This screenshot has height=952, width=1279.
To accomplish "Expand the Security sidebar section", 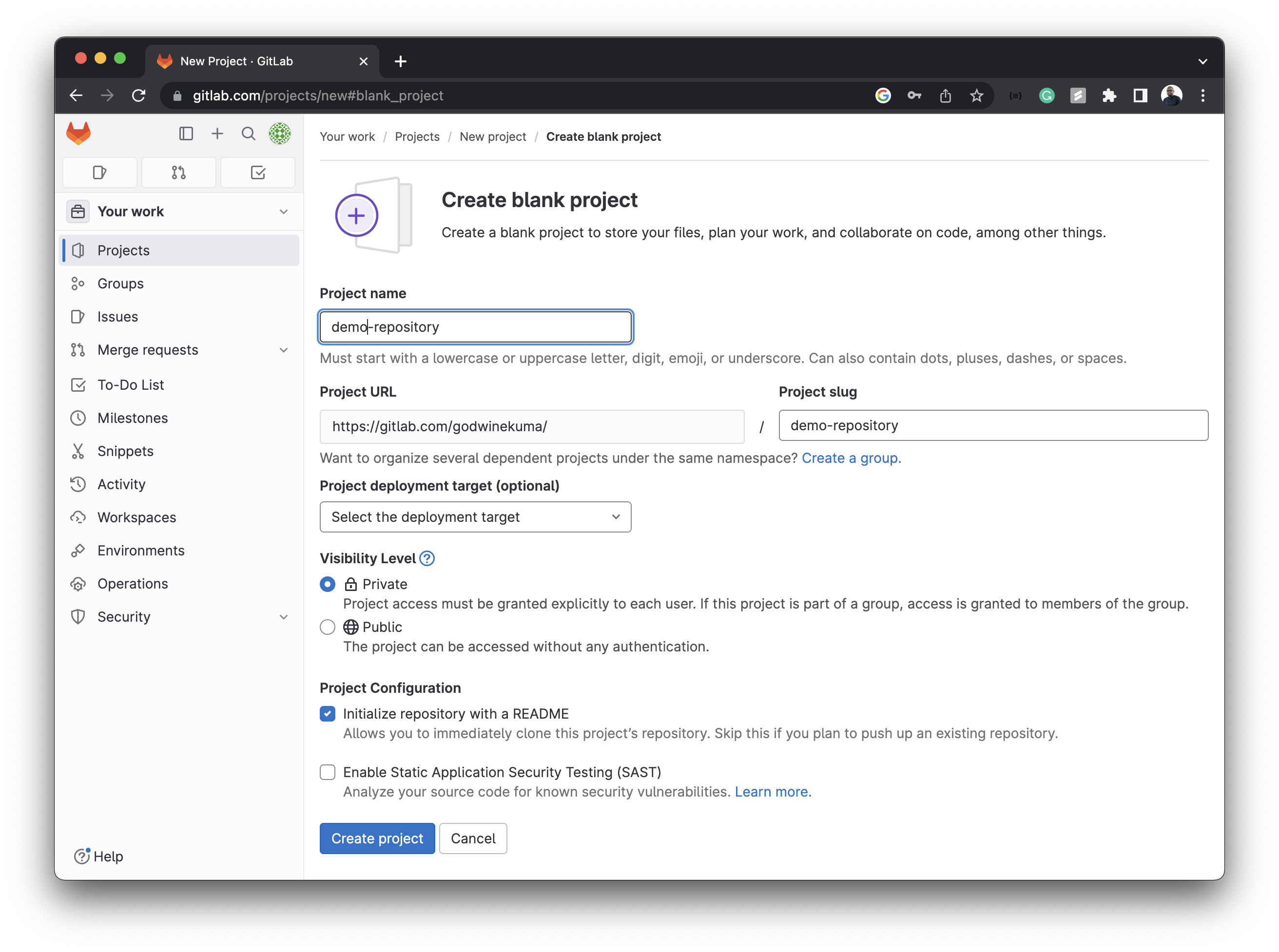I will [x=283, y=617].
